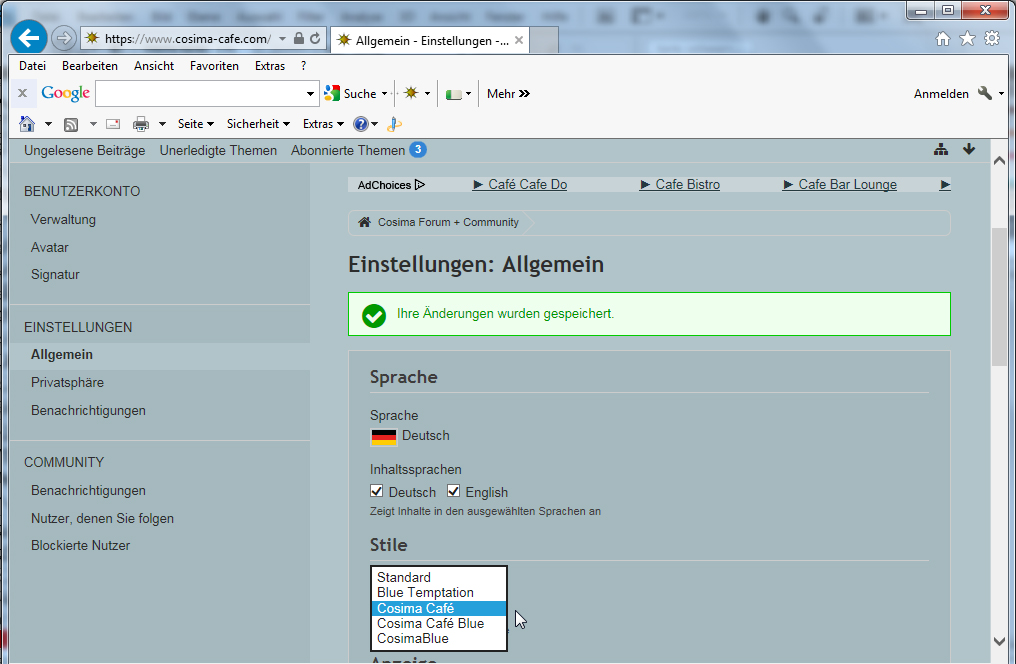Click the browser back arrow button
The image size is (1016, 664).
pyautogui.click(x=29, y=39)
